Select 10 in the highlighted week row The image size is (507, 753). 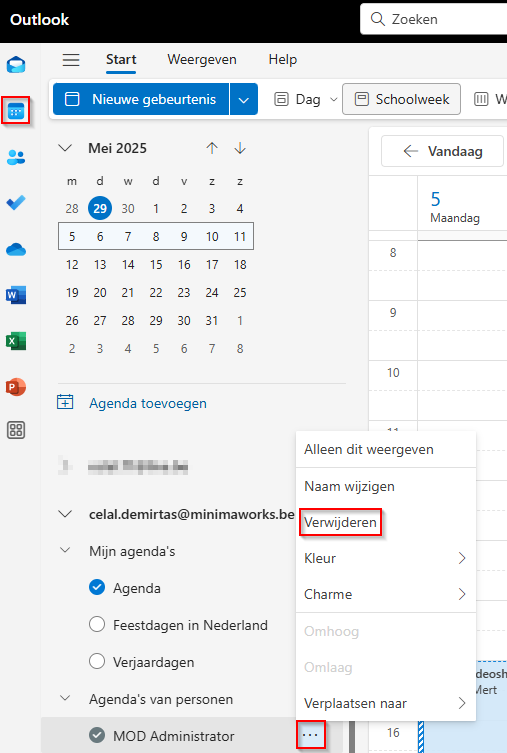(x=212, y=236)
